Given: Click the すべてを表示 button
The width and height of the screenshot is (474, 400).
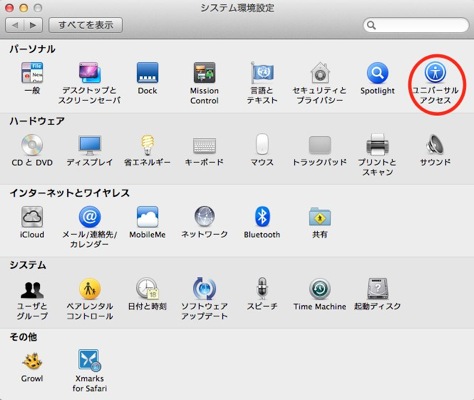Looking at the screenshot, I should tap(86, 25).
